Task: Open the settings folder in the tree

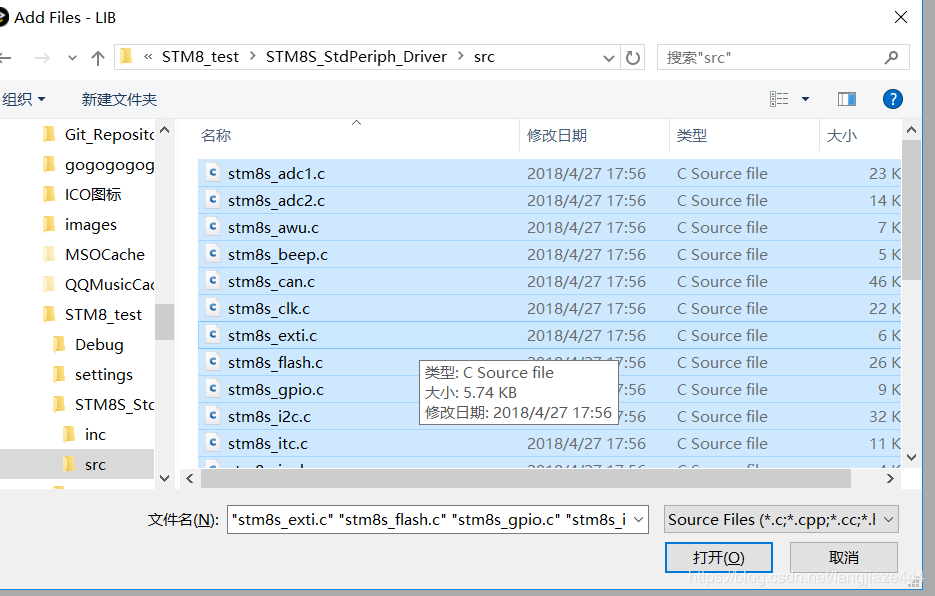Action: coord(93,375)
